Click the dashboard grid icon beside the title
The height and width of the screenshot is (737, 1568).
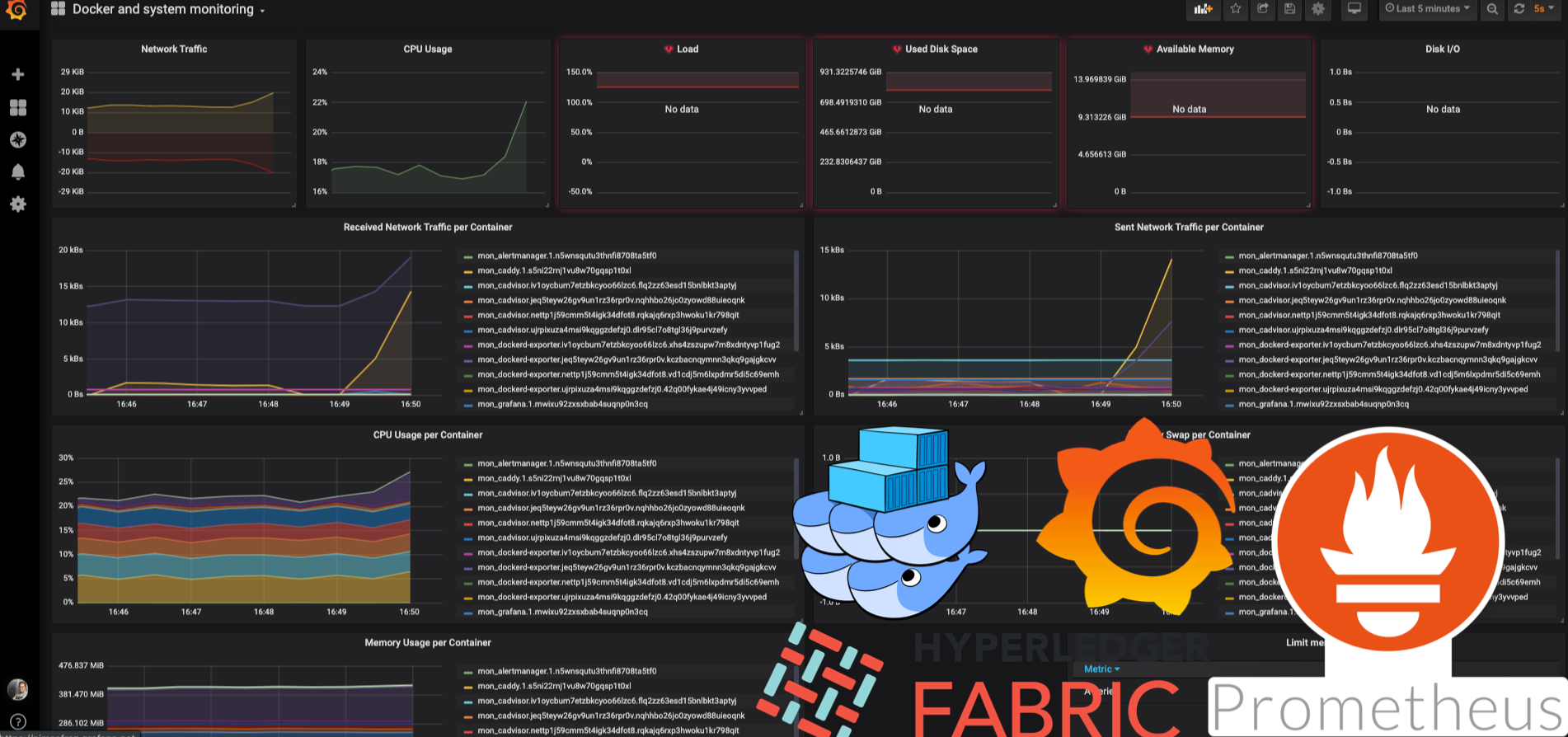click(58, 9)
